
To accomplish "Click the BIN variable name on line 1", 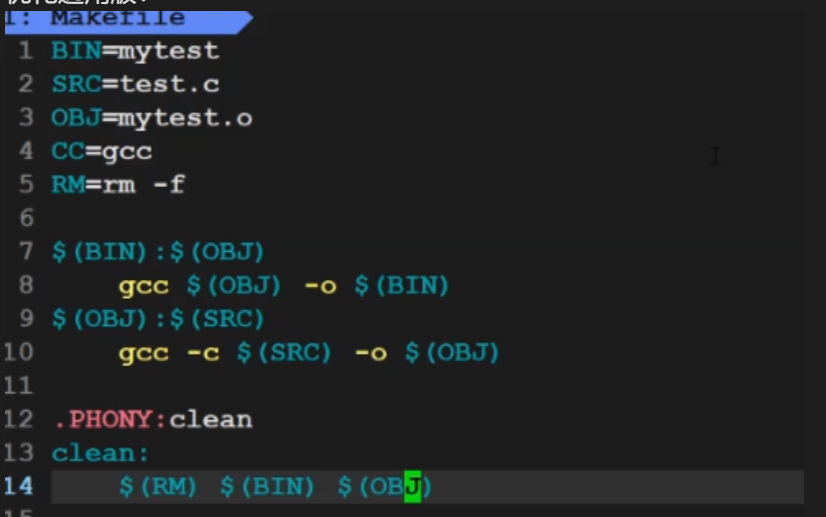I will [x=76, y=50].
